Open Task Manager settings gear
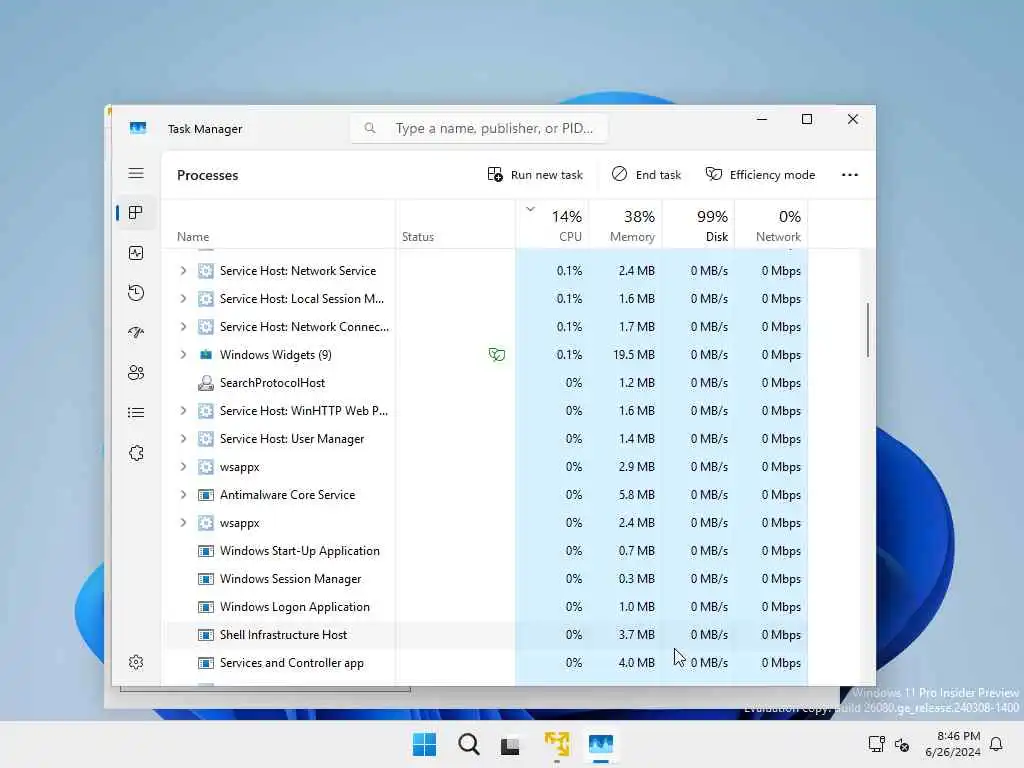The height and width of the screenshot is (768, 1024). [x=136, y=662]
